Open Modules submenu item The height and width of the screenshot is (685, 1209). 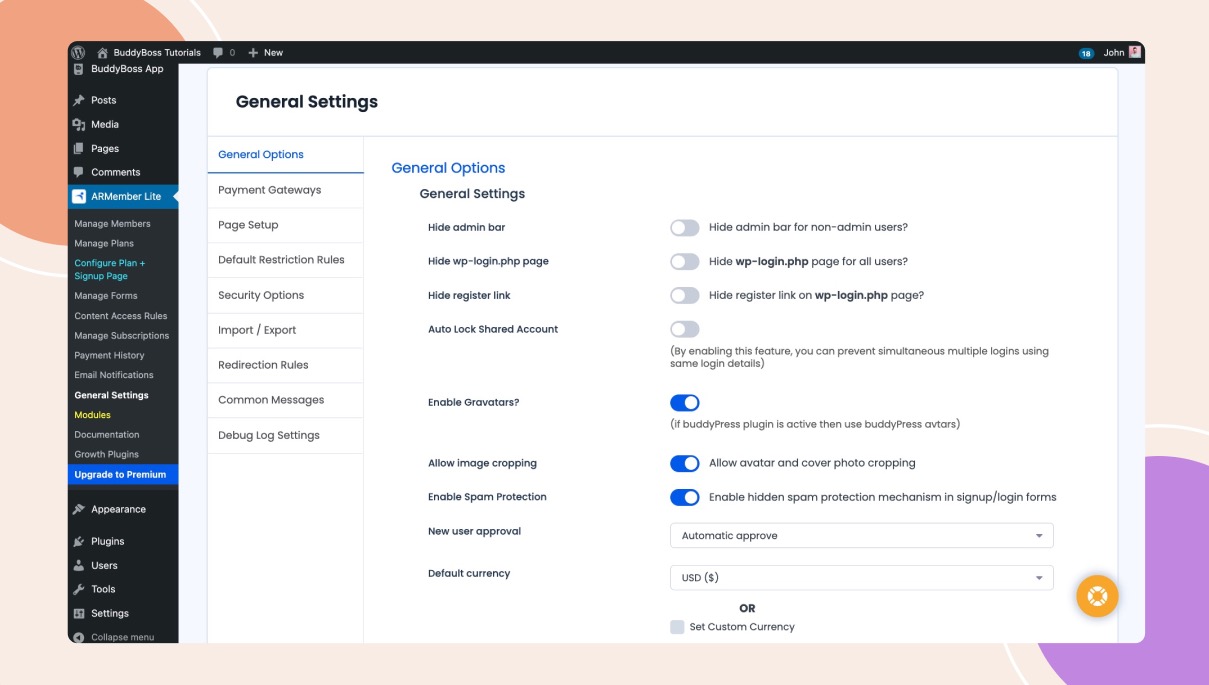coord(92,415)
